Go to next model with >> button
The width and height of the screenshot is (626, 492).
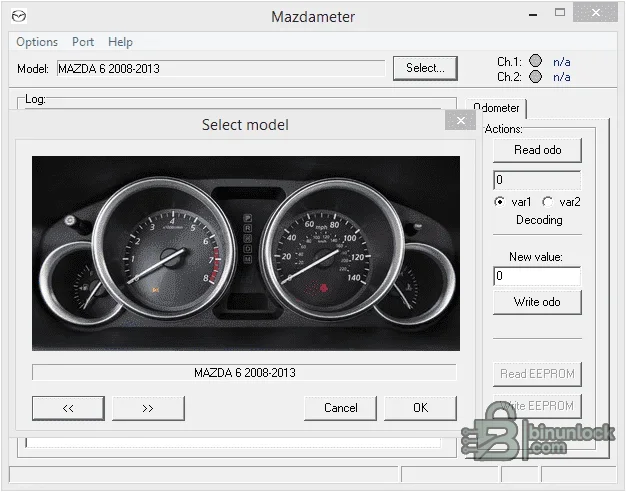(148, 408)
